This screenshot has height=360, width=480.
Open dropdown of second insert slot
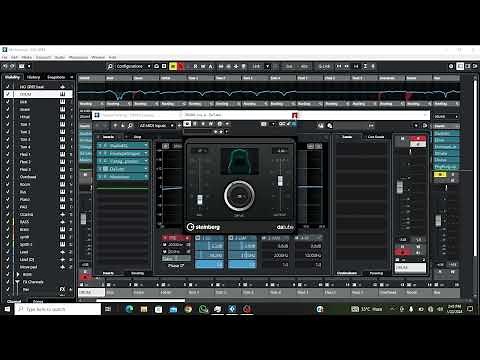tap(146, 153)
